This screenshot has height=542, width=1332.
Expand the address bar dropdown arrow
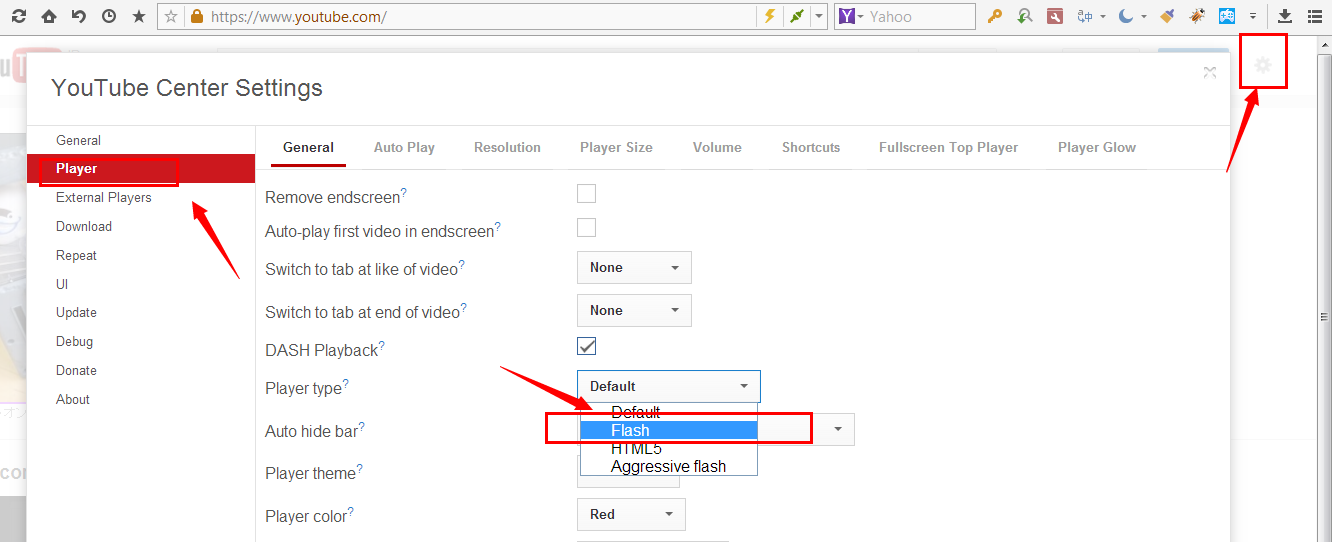pos(820,16)
